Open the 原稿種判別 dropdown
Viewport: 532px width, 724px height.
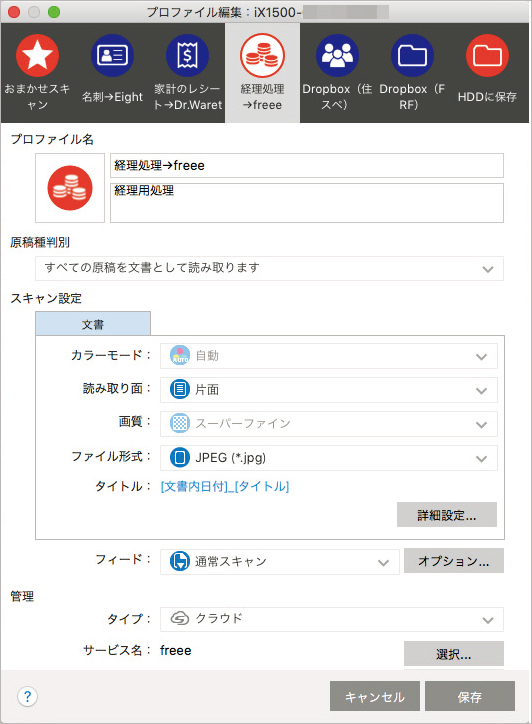pyautogui.click(x=269, y=268)
